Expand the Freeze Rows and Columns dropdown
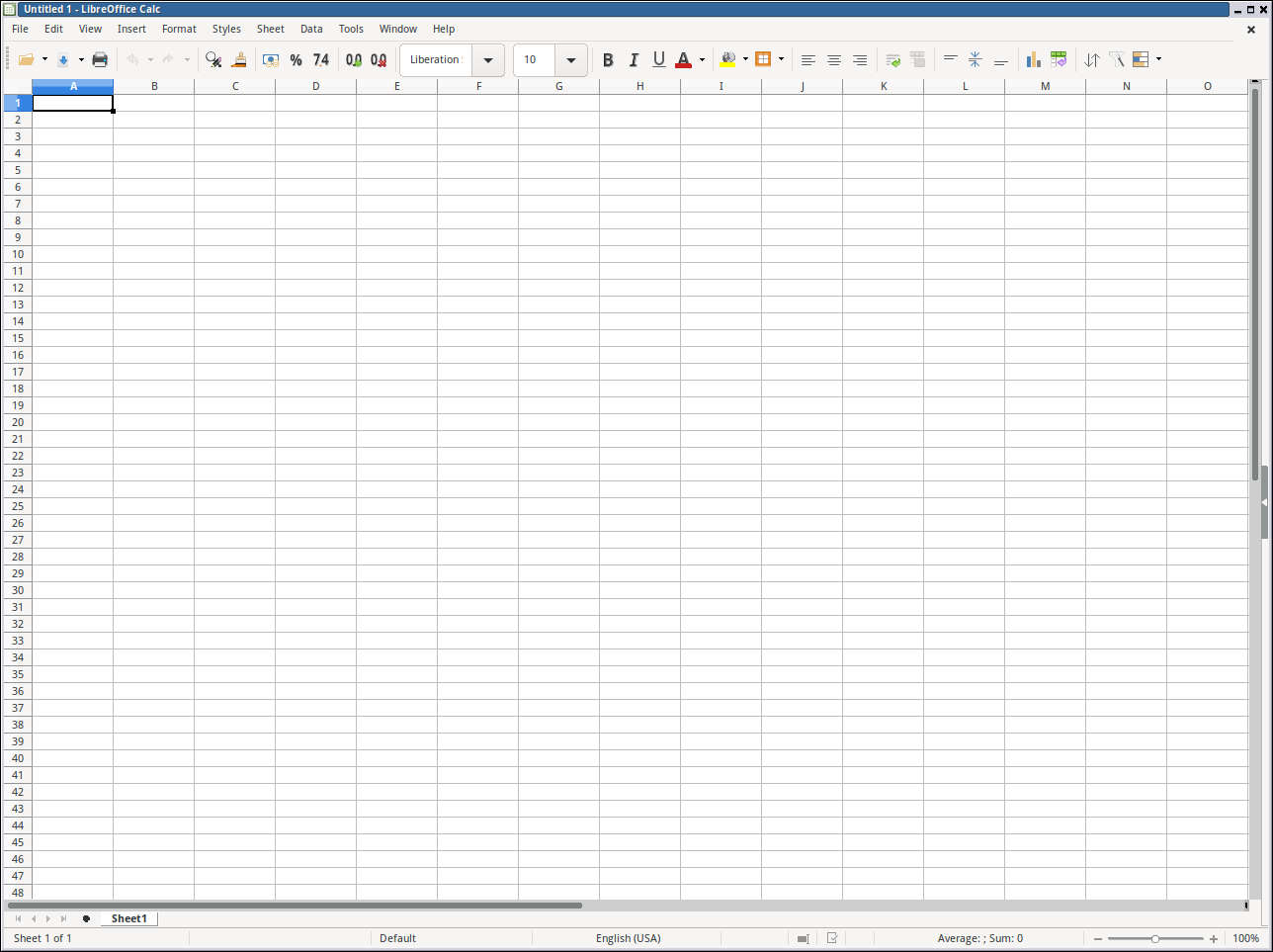Screen dimensions: 1273x952 (x=1158, y=59)
